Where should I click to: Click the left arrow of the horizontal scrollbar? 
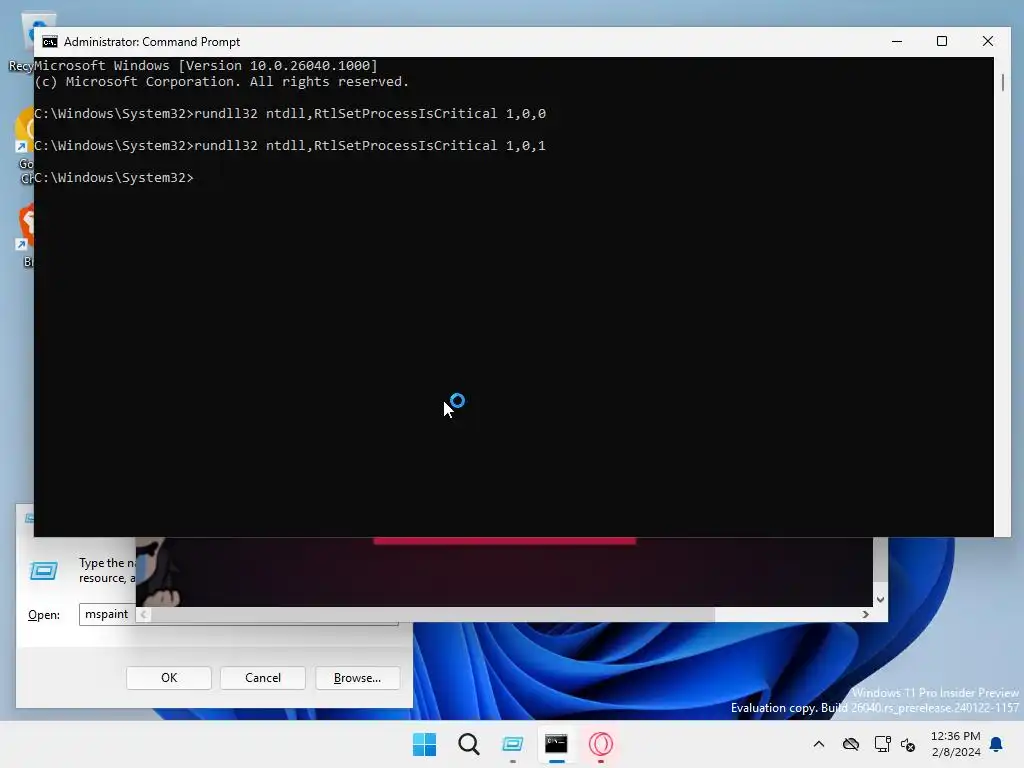143,615
